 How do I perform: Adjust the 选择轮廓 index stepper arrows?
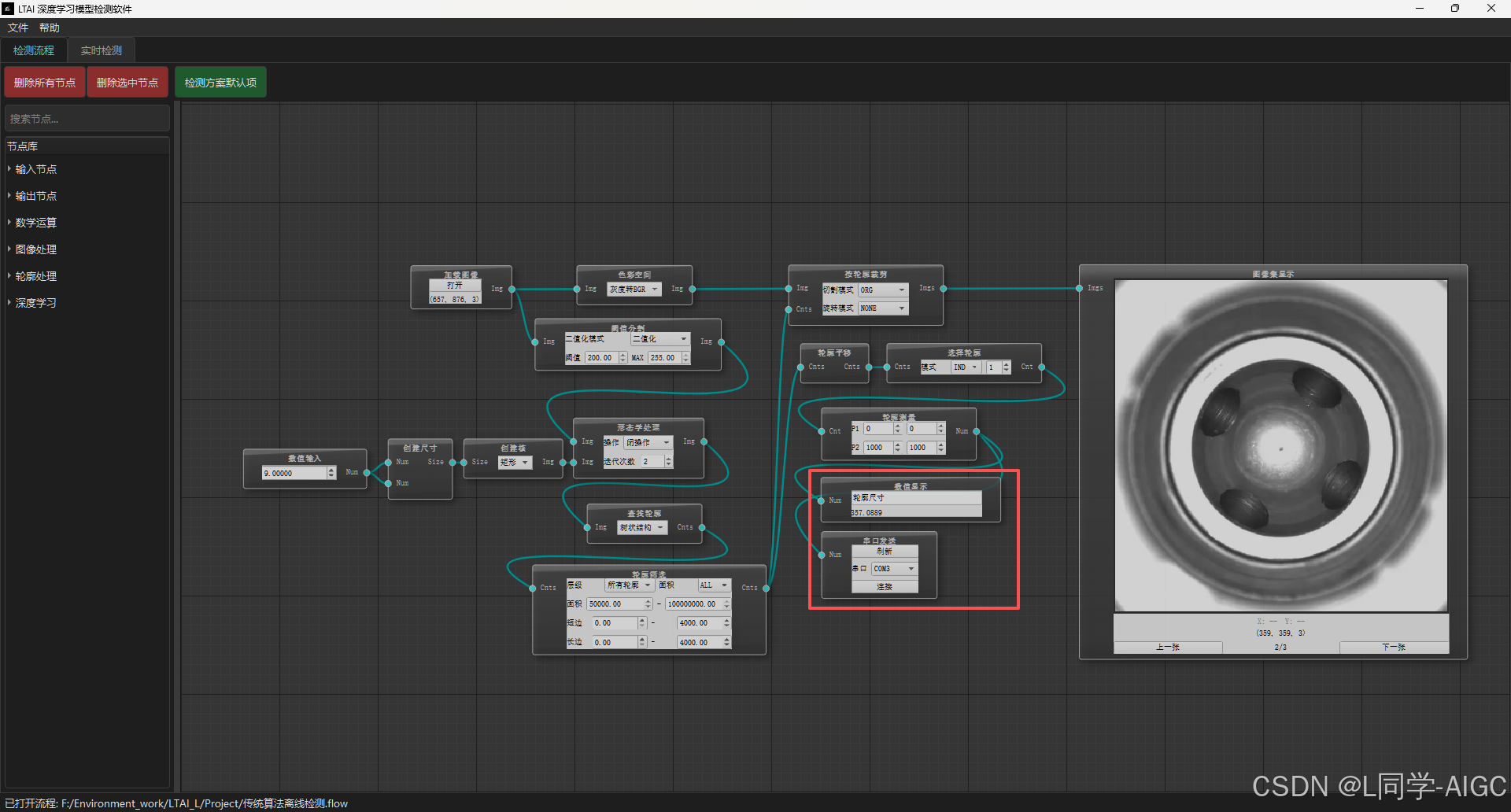[1007, 367]
